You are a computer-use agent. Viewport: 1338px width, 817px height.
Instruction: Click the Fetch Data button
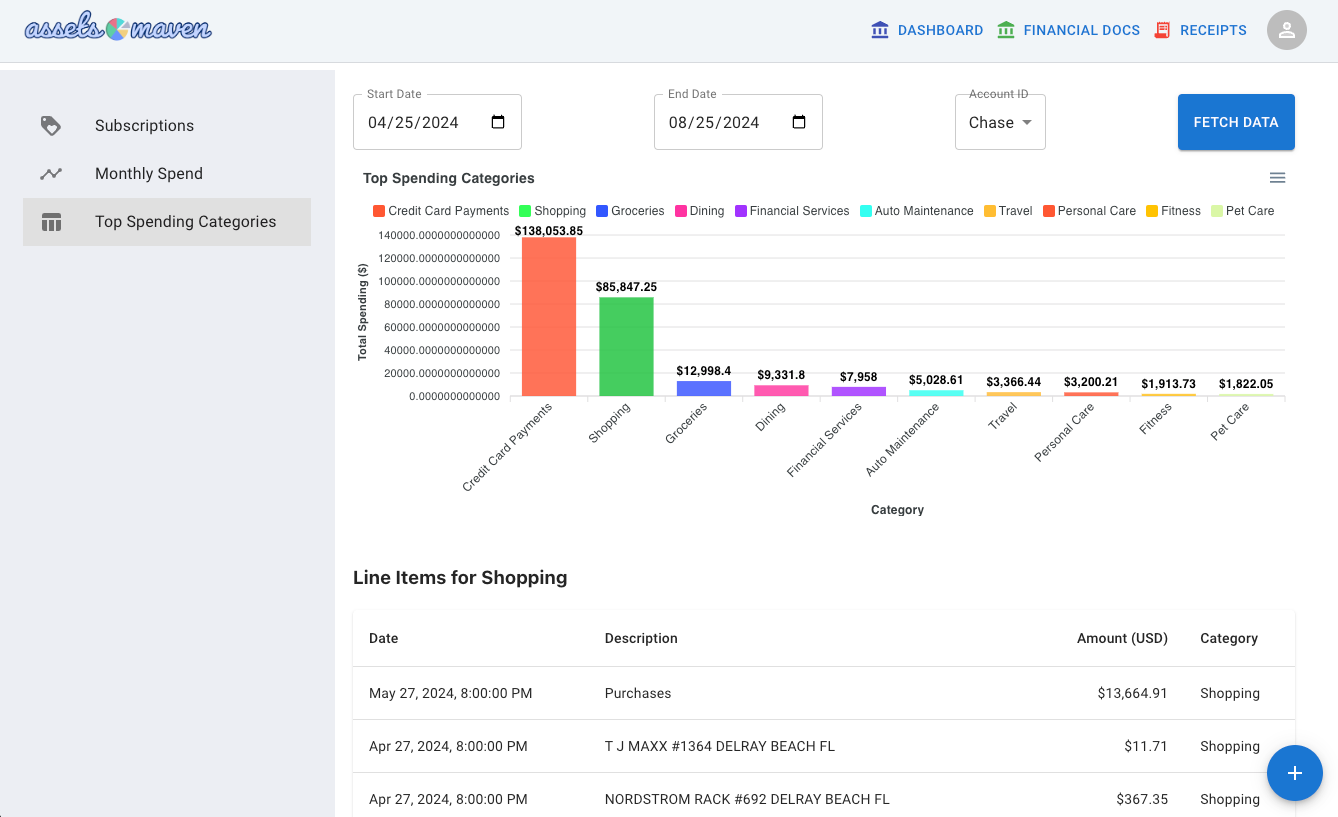coord(1236,122)
